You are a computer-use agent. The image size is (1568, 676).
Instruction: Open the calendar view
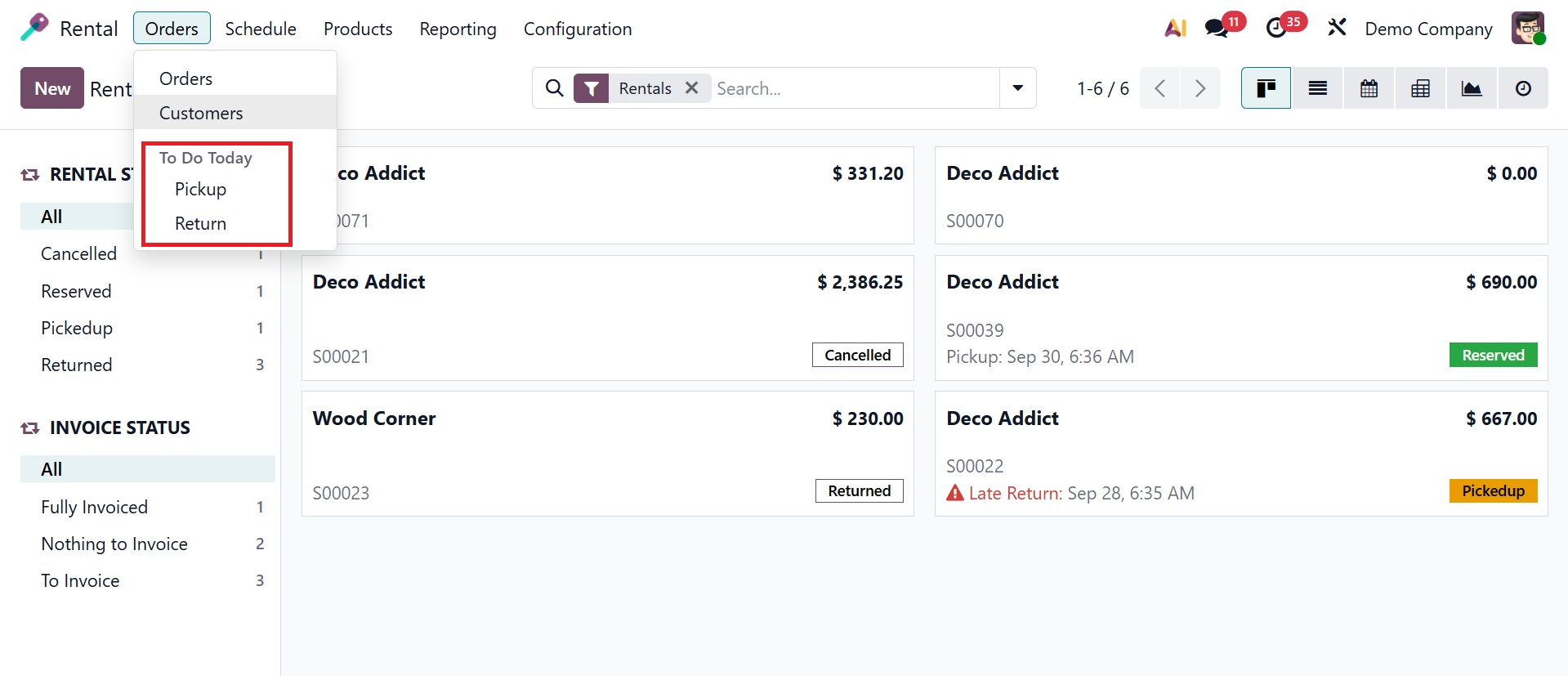[1369, 88]
